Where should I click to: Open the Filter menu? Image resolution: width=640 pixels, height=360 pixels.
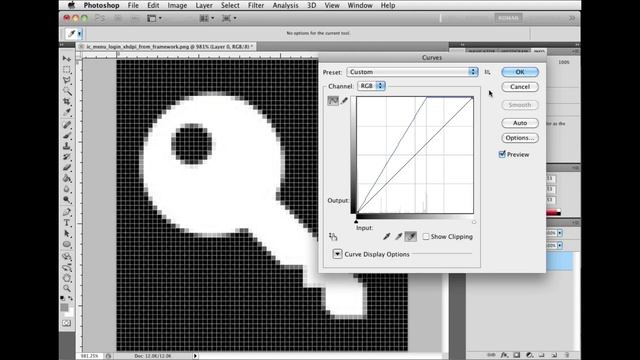(256, 5)
